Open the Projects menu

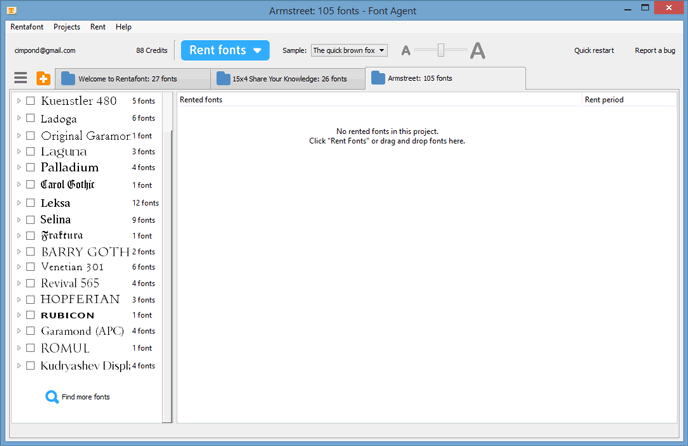[x=67, y=27]
